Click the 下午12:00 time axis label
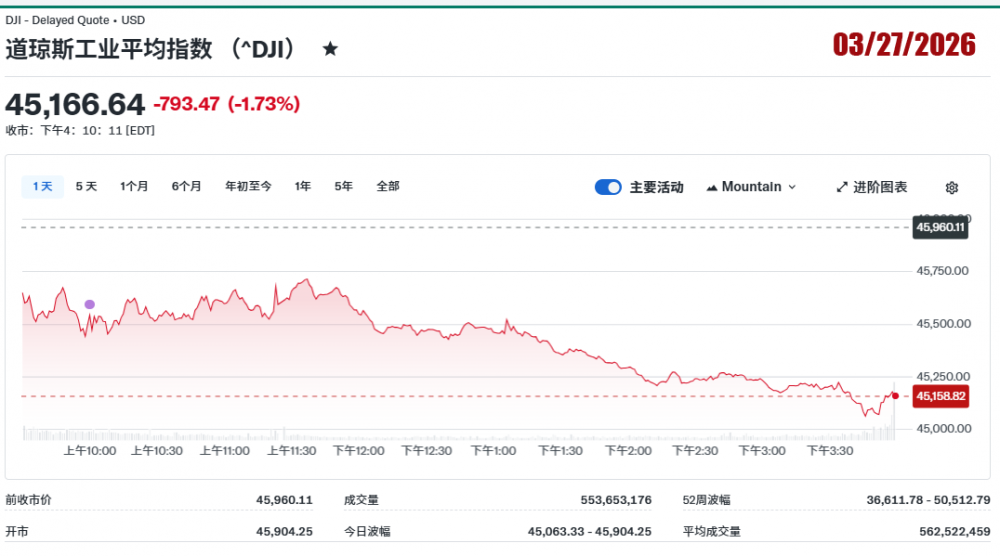 (x=358, y=451)
